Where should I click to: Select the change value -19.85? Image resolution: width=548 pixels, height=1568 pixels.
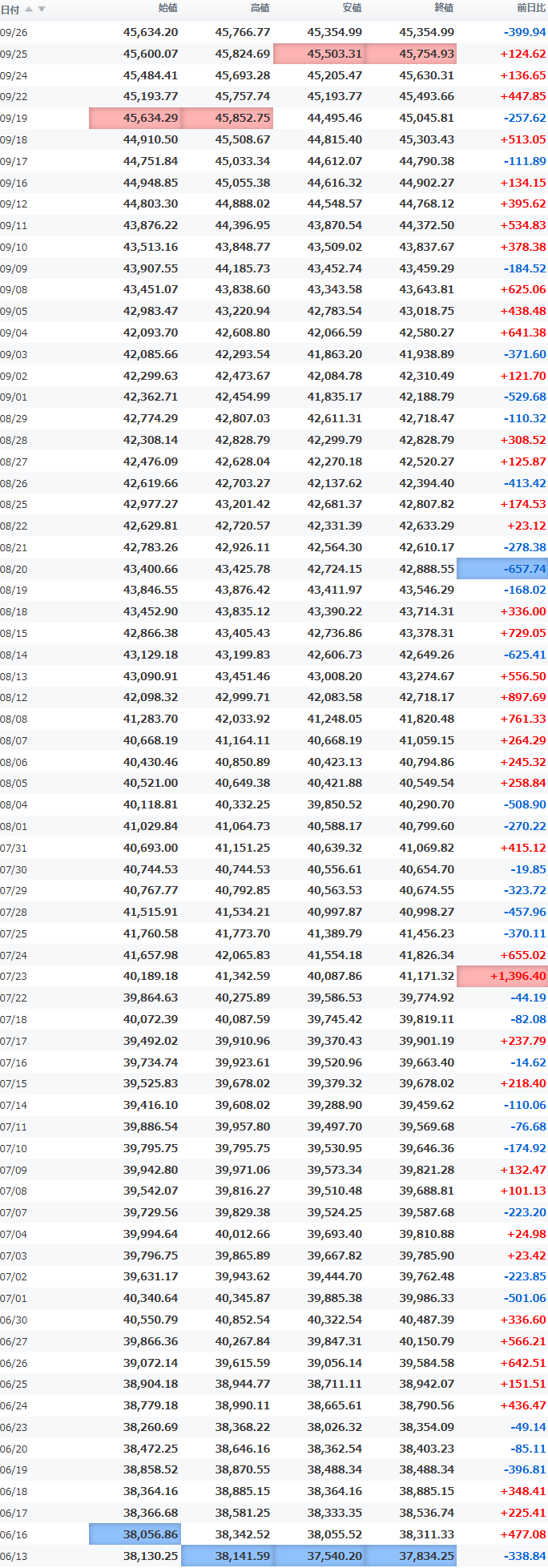coord(529,869)
